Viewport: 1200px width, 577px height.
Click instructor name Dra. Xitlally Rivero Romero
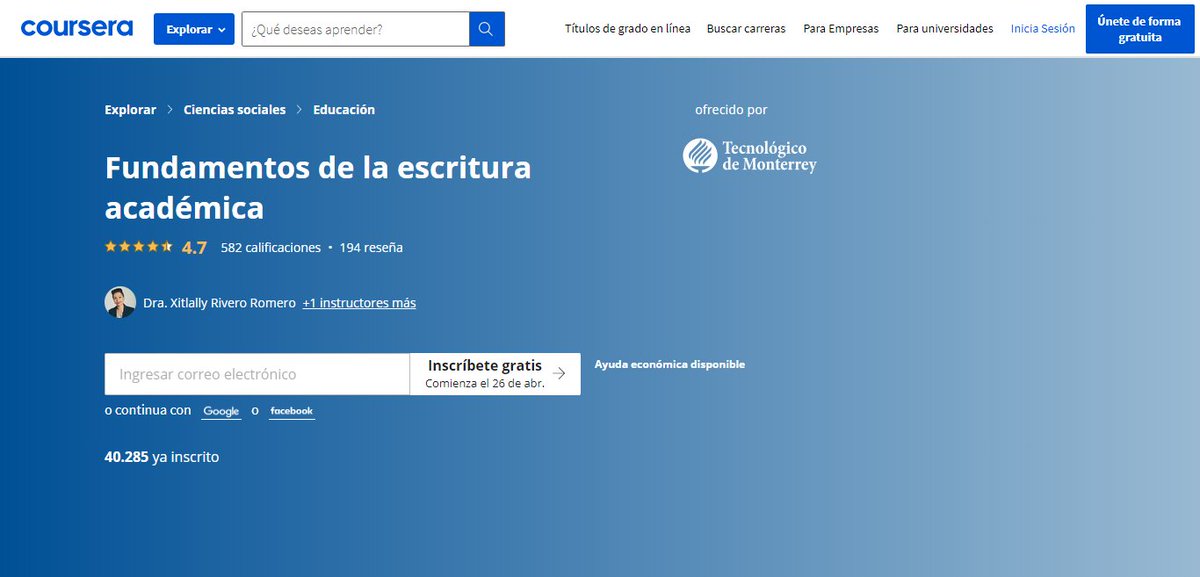tap(220, 303)
